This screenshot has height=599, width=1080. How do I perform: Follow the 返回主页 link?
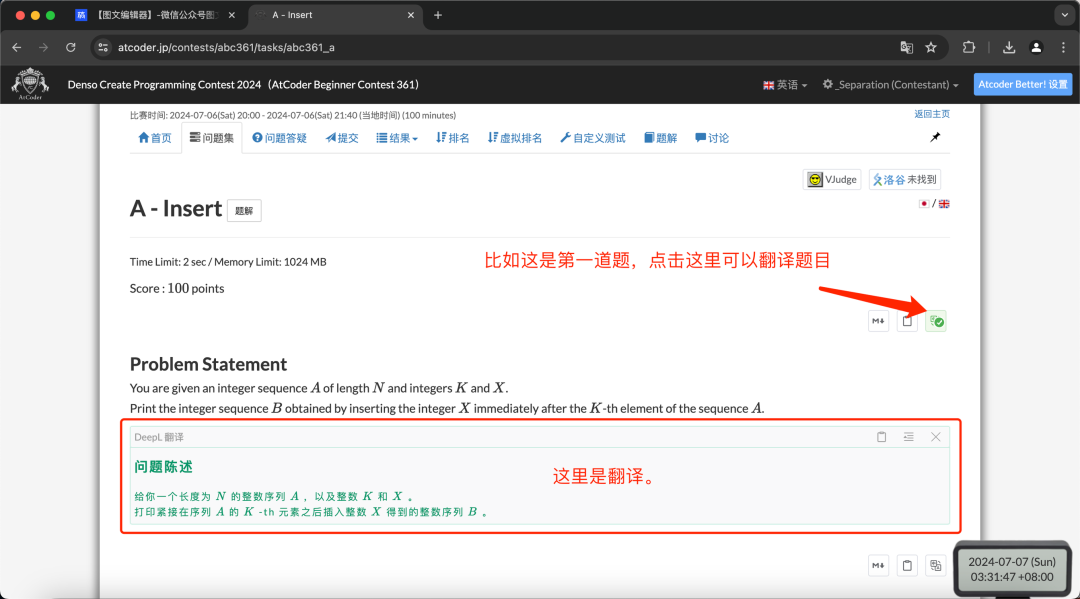click(932, 113)
